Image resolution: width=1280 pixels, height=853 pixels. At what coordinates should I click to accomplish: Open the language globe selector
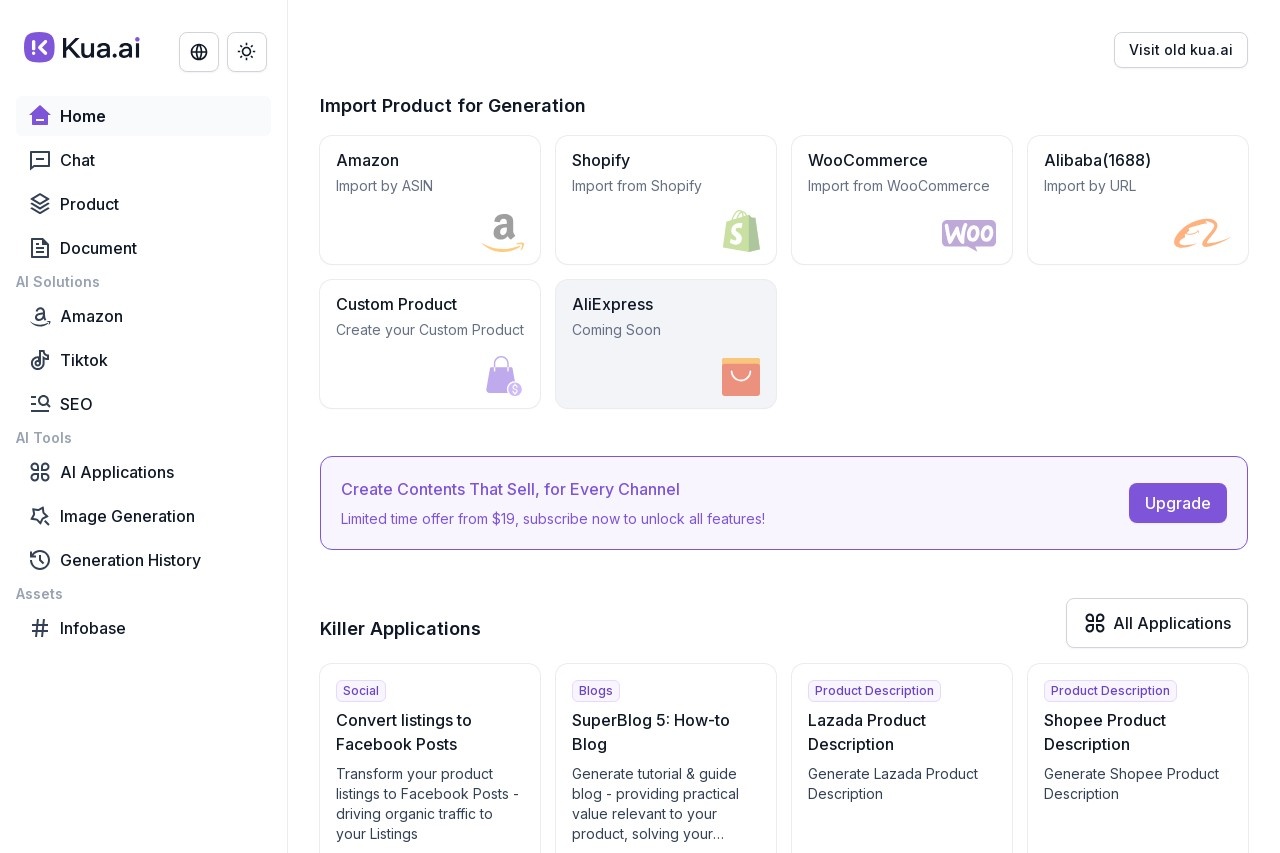[199, 52]
